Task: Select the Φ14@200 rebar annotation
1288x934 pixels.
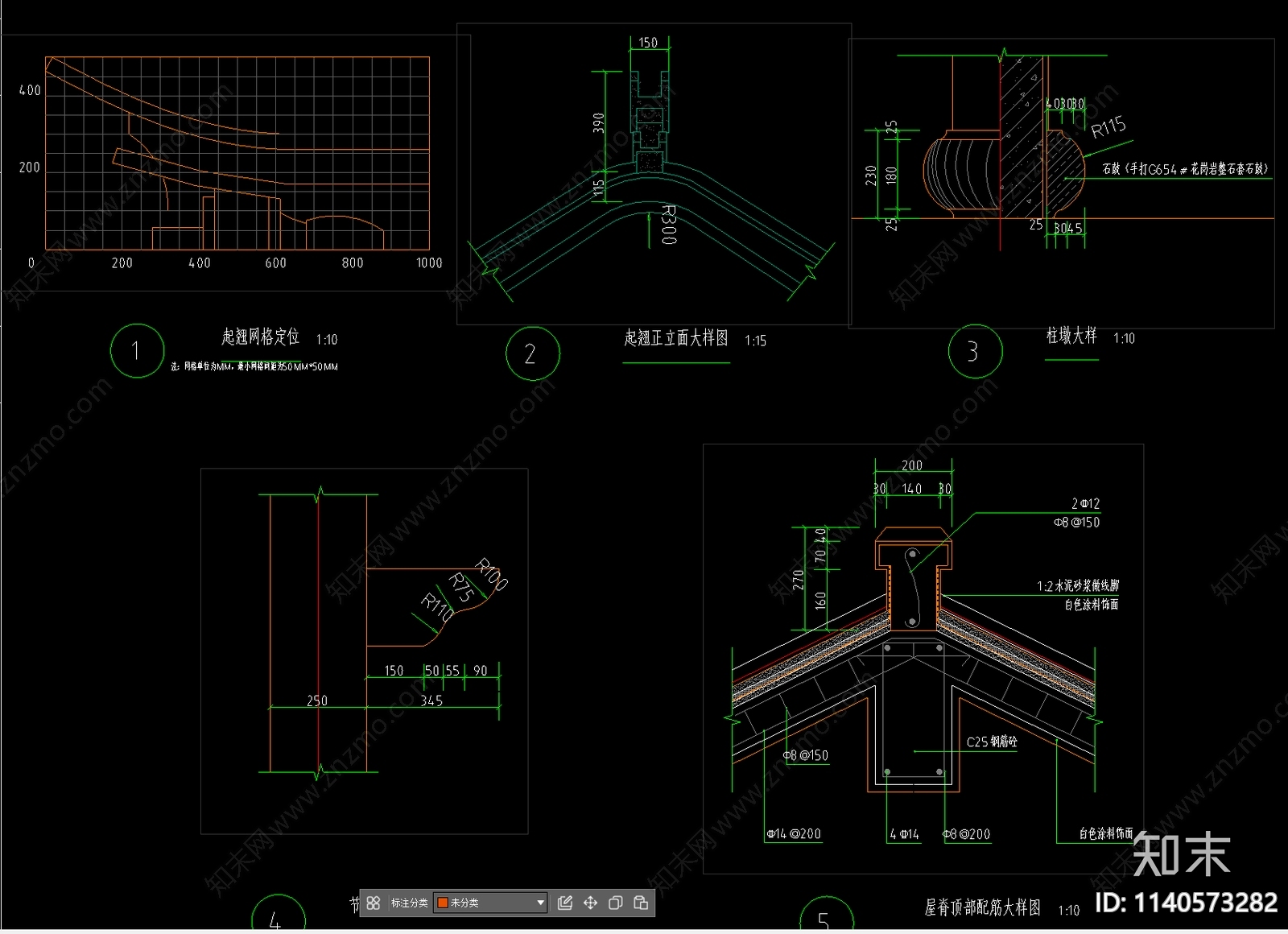Action: pos(794,834)
